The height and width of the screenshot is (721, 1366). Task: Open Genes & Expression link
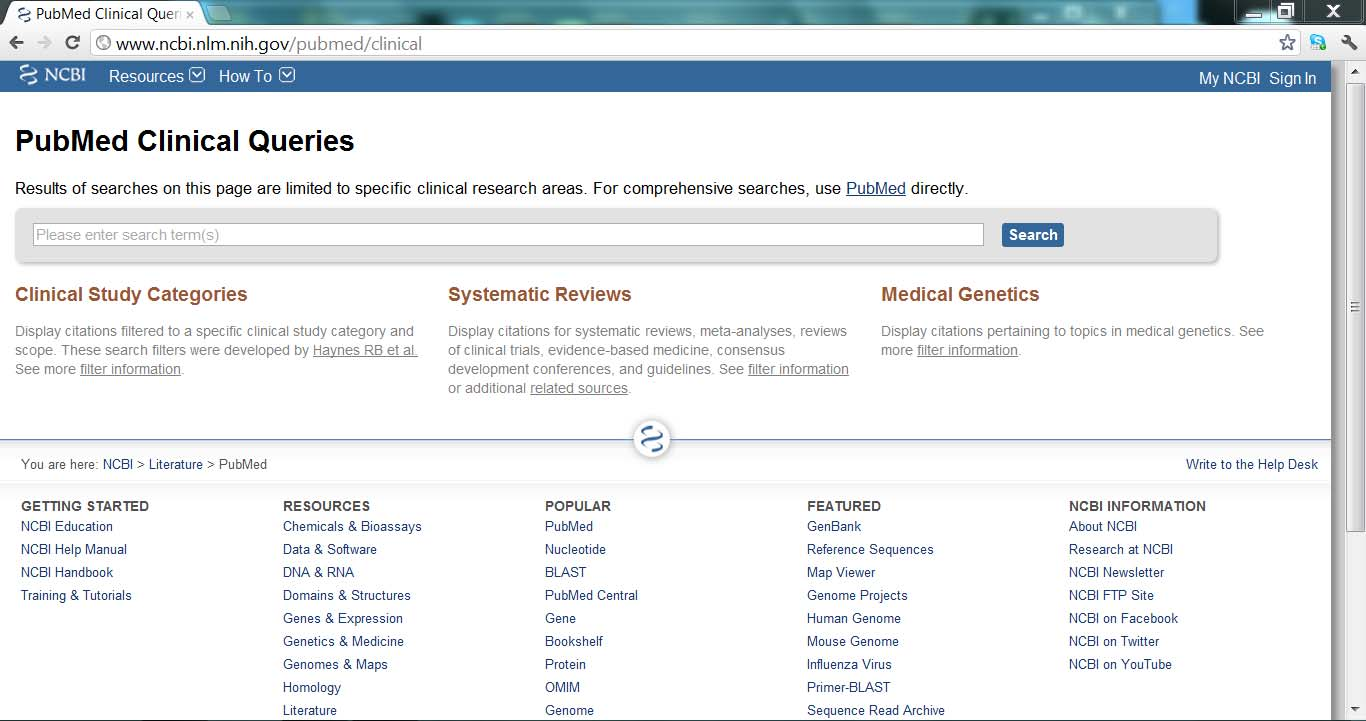[343, 618]
